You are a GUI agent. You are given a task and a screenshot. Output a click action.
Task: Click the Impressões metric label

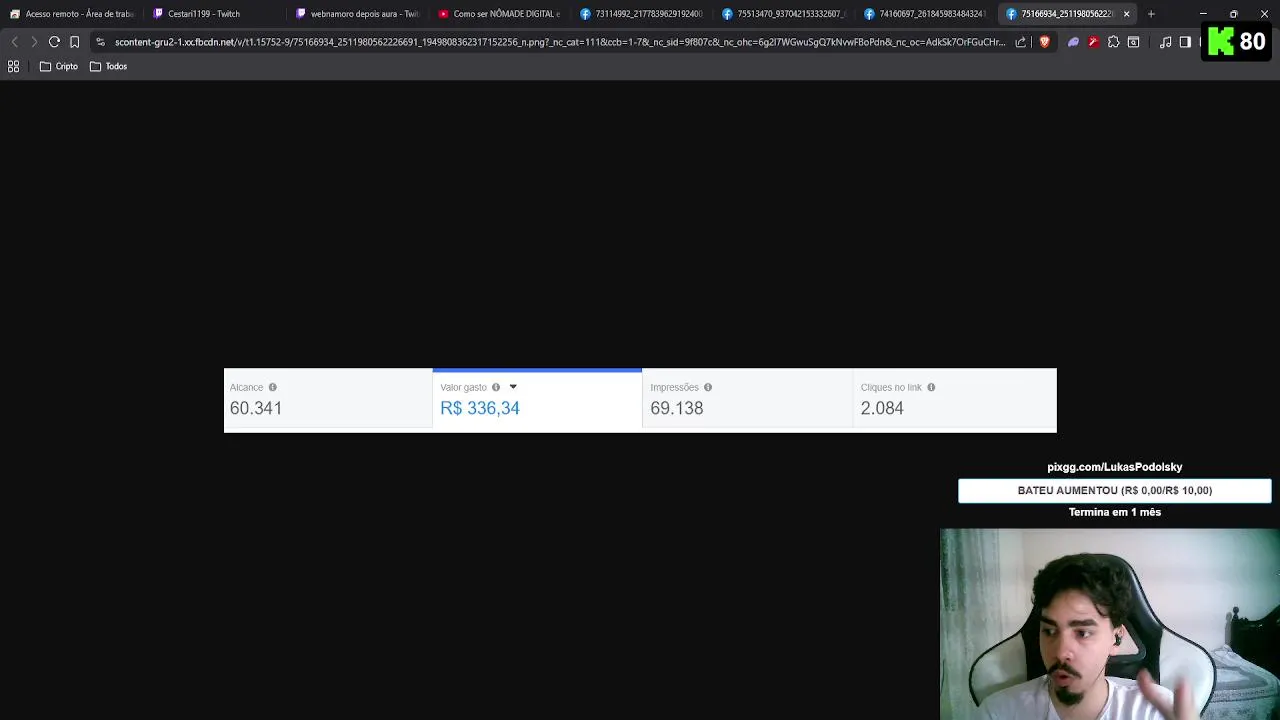click(x=674, y=387)
